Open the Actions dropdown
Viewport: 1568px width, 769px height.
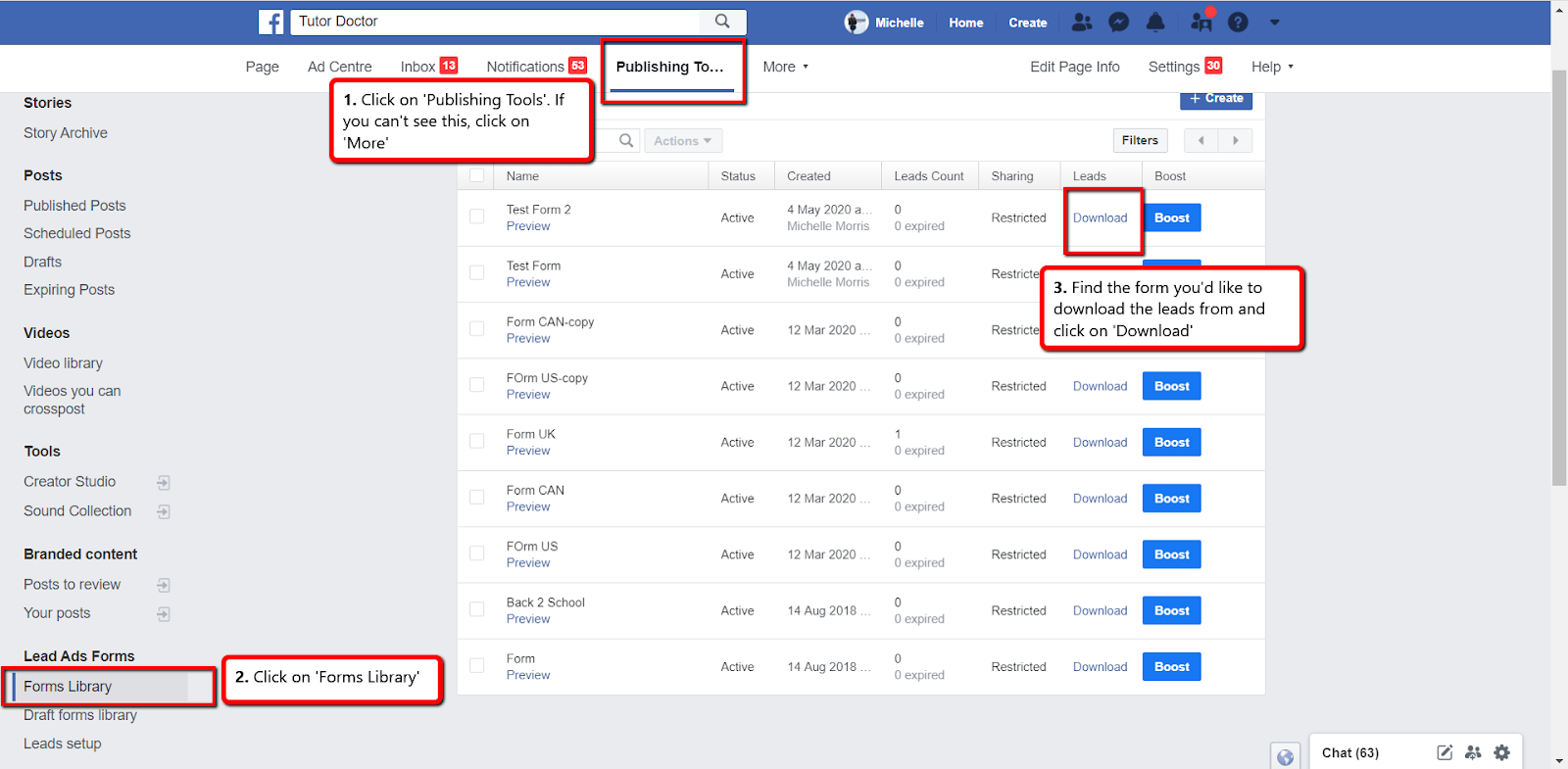tap(683, 141)
